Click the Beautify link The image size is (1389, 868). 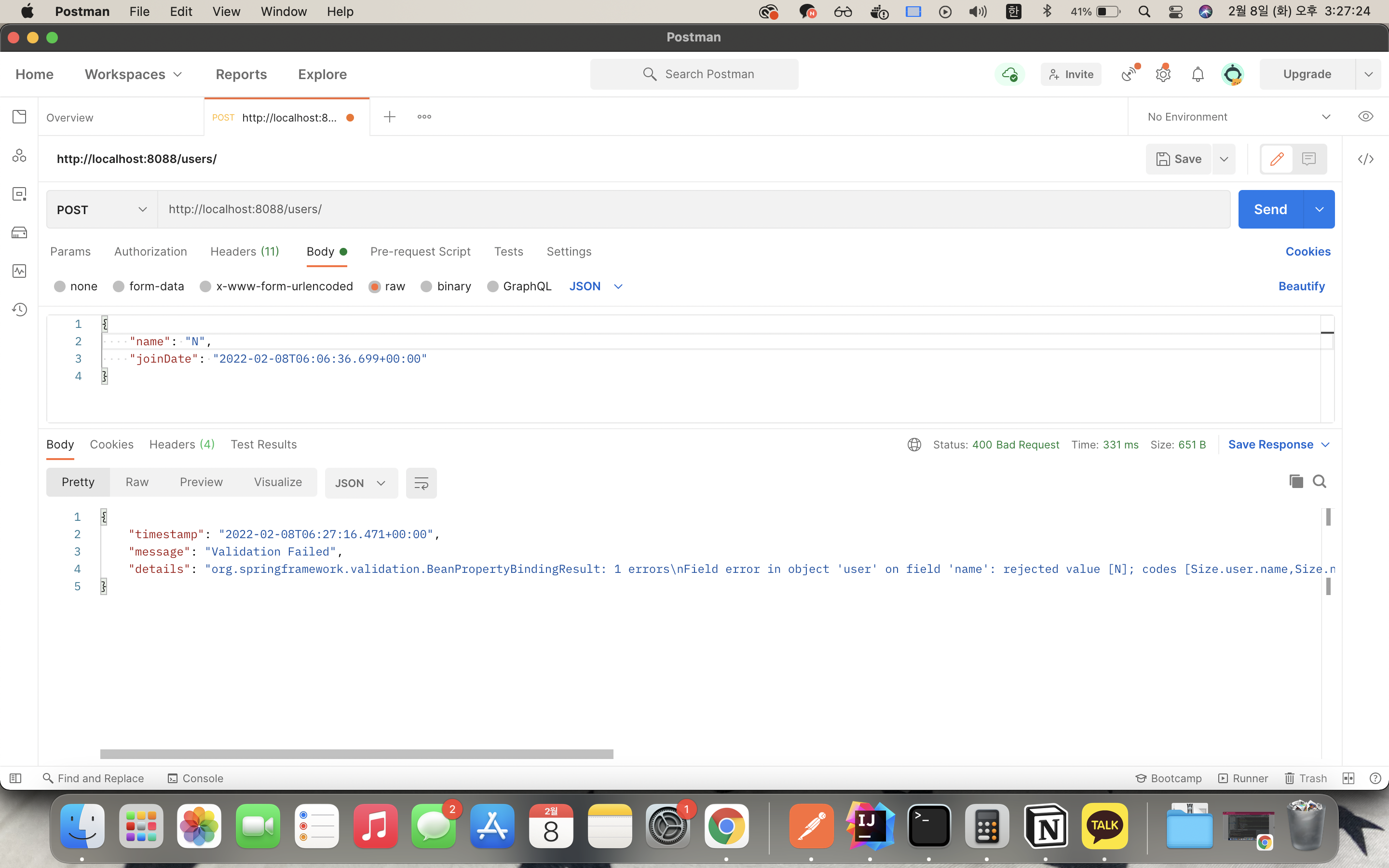pos(1301,286)
